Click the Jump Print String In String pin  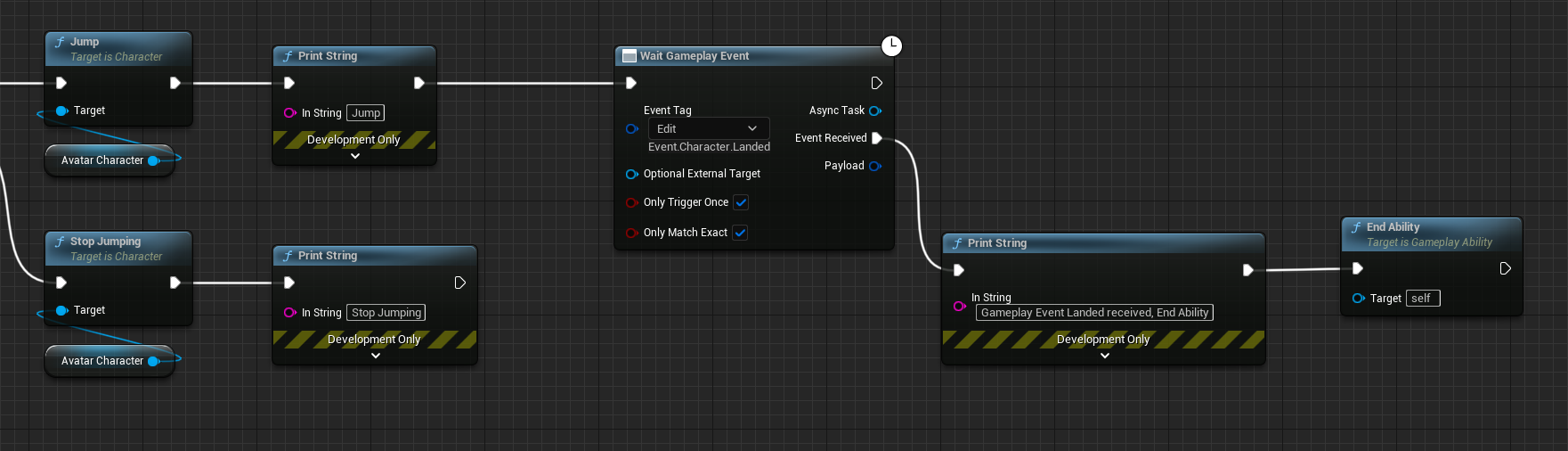[x=289, y=113]
